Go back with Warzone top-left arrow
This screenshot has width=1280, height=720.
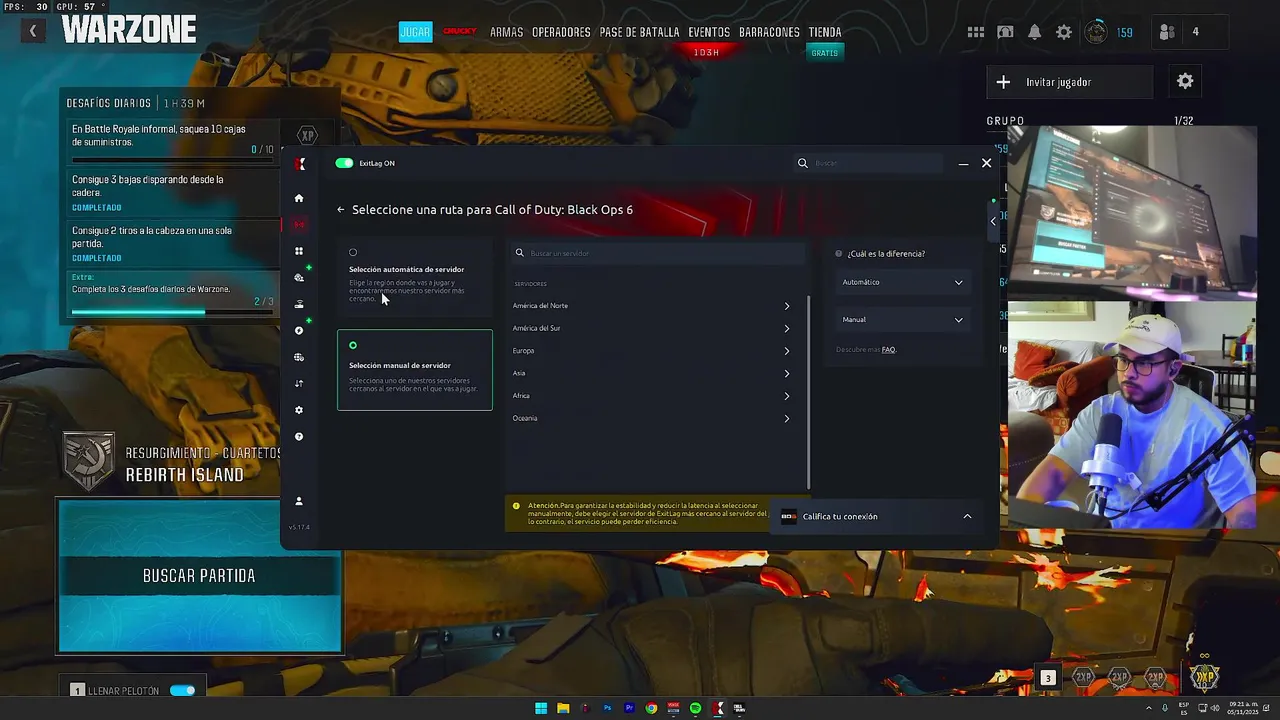32,32
